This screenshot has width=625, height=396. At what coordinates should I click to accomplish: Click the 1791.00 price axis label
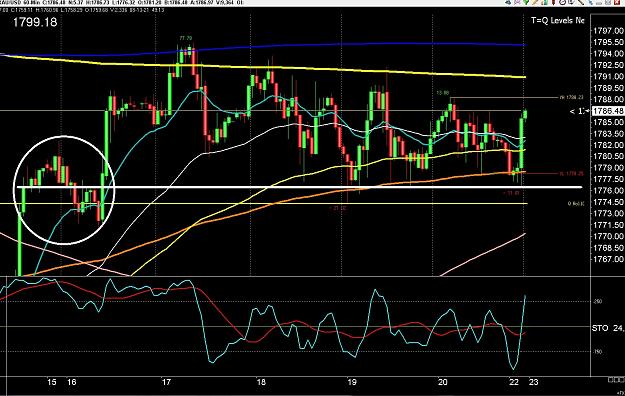click(x=608, y=77)
